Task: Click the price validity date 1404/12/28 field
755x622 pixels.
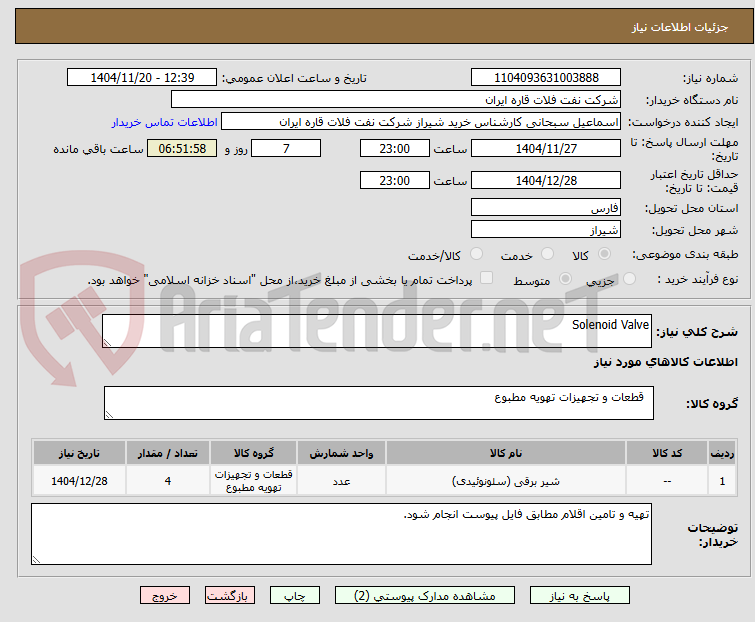Action: tap(546, 180)
